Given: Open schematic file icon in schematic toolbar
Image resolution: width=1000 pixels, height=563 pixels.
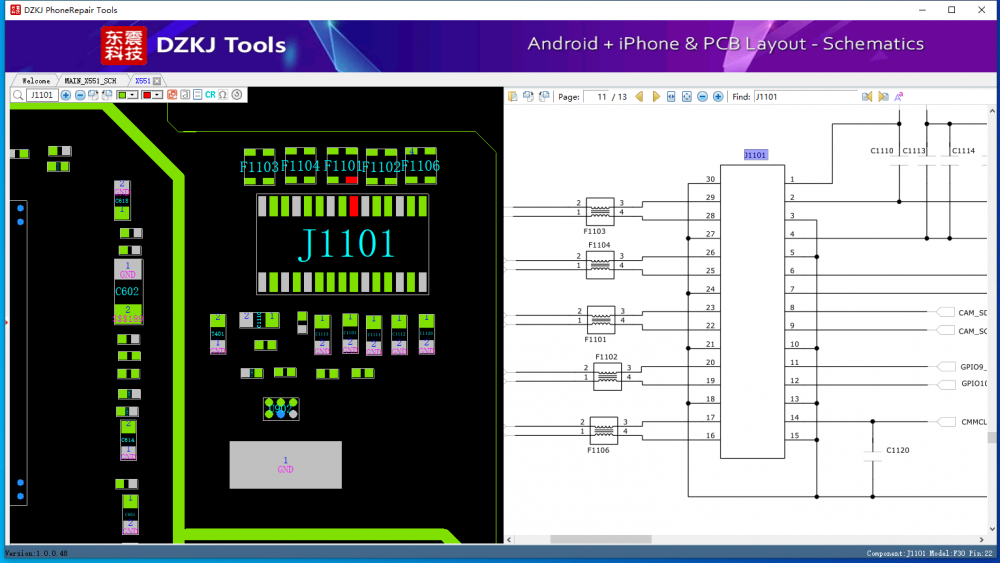Looking at the screenshot, I should pos(513,96).
